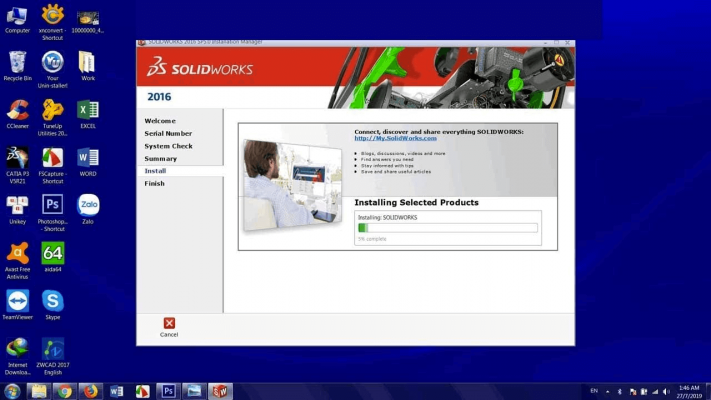Select the Welcome step in the sidebar
Image resolution: width=711 pixels, height=400 pixels.
point(159,121)
